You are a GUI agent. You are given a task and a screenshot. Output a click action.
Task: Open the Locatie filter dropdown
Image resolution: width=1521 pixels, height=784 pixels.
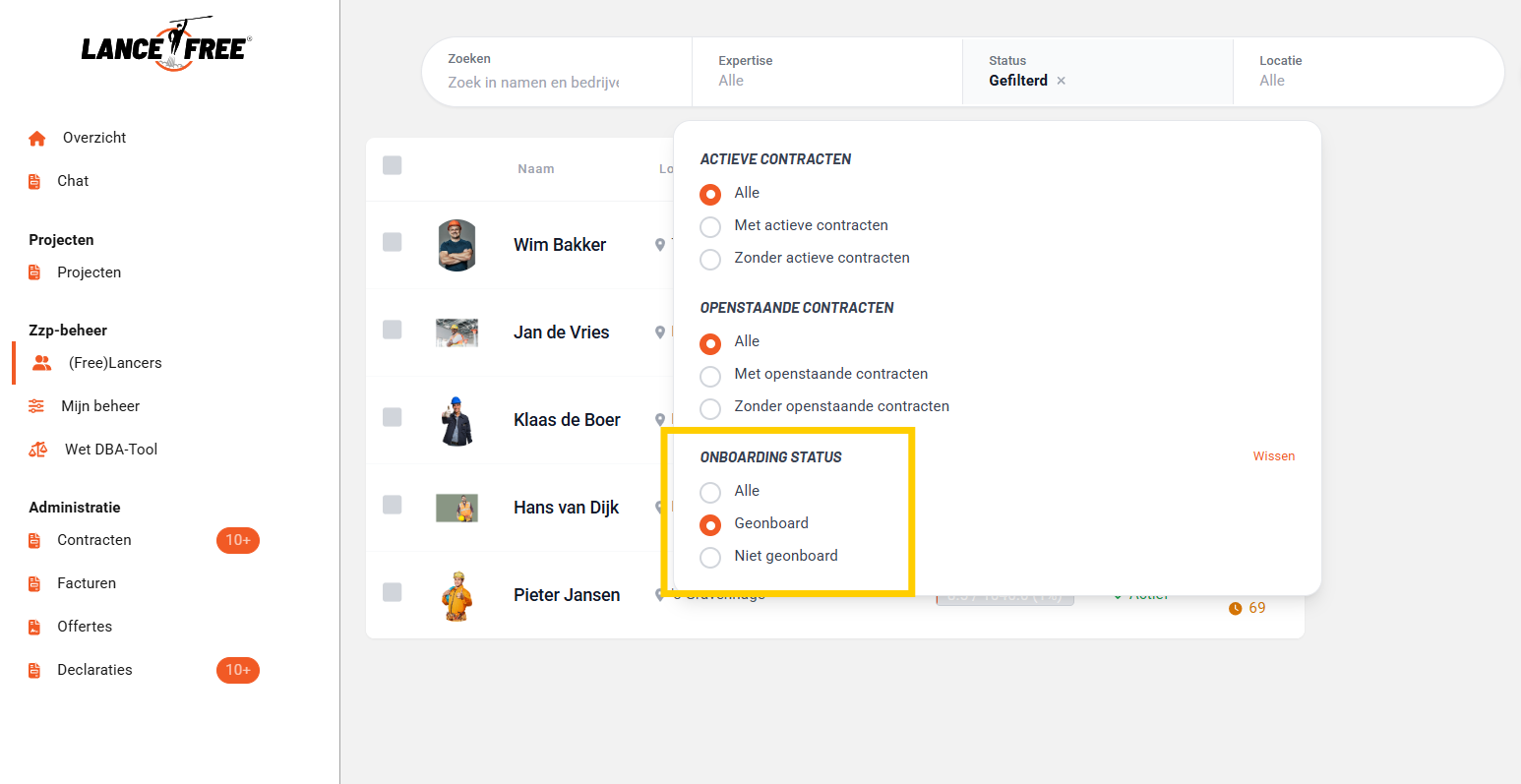coord(1368,72)
